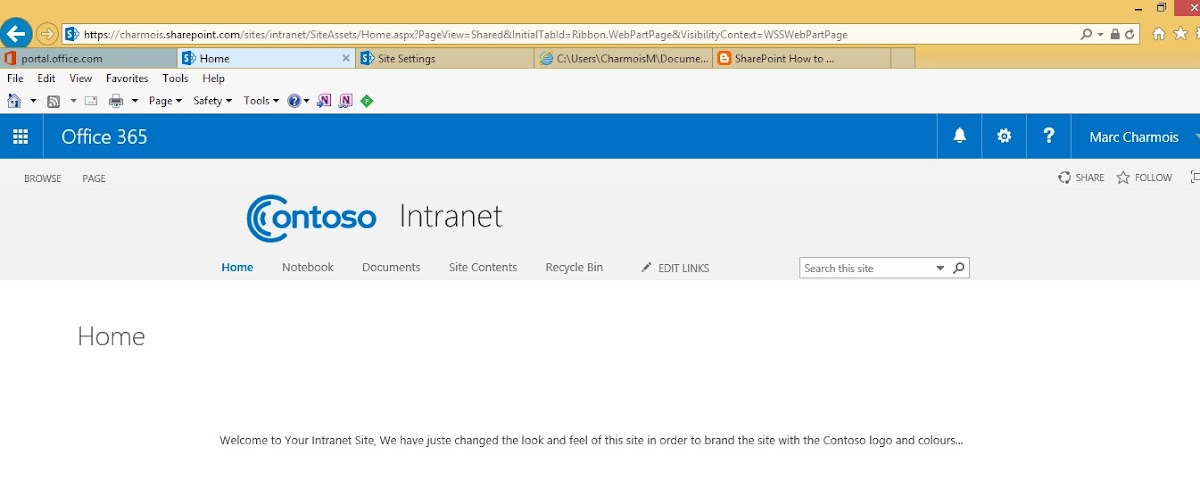
Task: Click the blue help icon in command bar
Action: coord(294,101)
